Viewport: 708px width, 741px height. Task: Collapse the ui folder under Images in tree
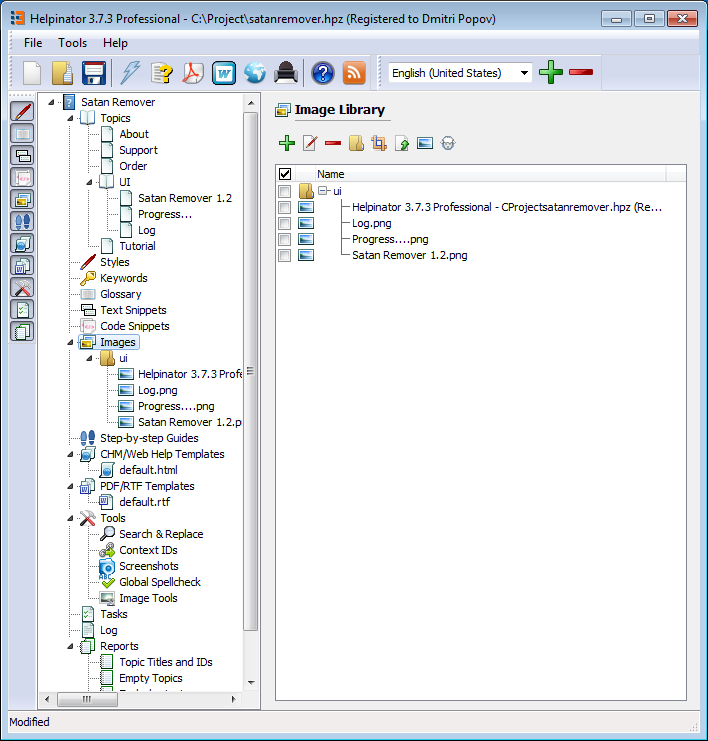[x=89, y=358]
